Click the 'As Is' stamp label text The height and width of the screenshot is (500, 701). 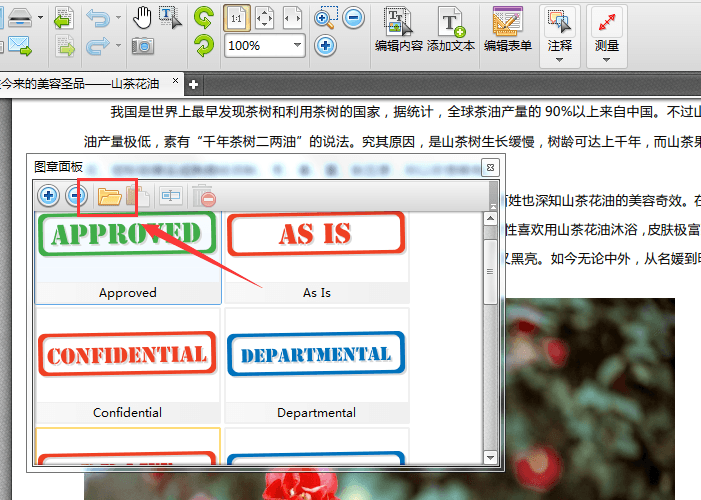pyautogui.click(x=317, y=293)
